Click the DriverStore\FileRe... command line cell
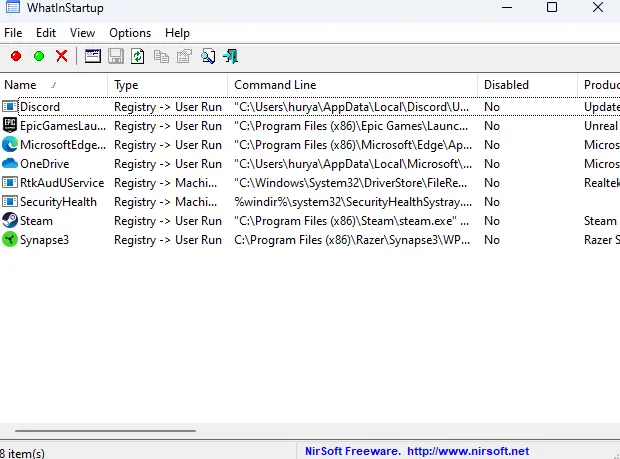 tap(351, 183)
